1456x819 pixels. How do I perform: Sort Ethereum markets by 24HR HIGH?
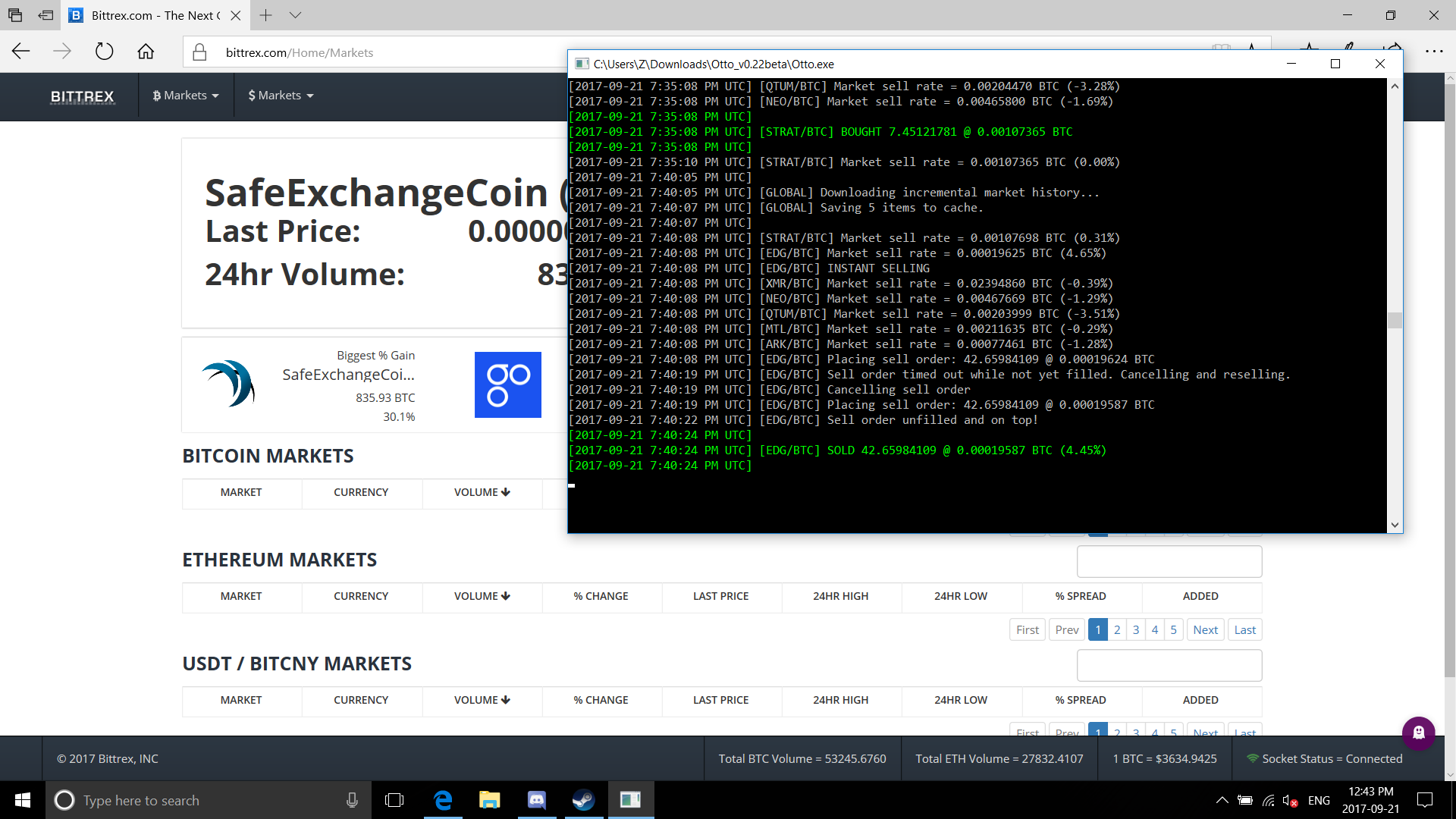841,596
